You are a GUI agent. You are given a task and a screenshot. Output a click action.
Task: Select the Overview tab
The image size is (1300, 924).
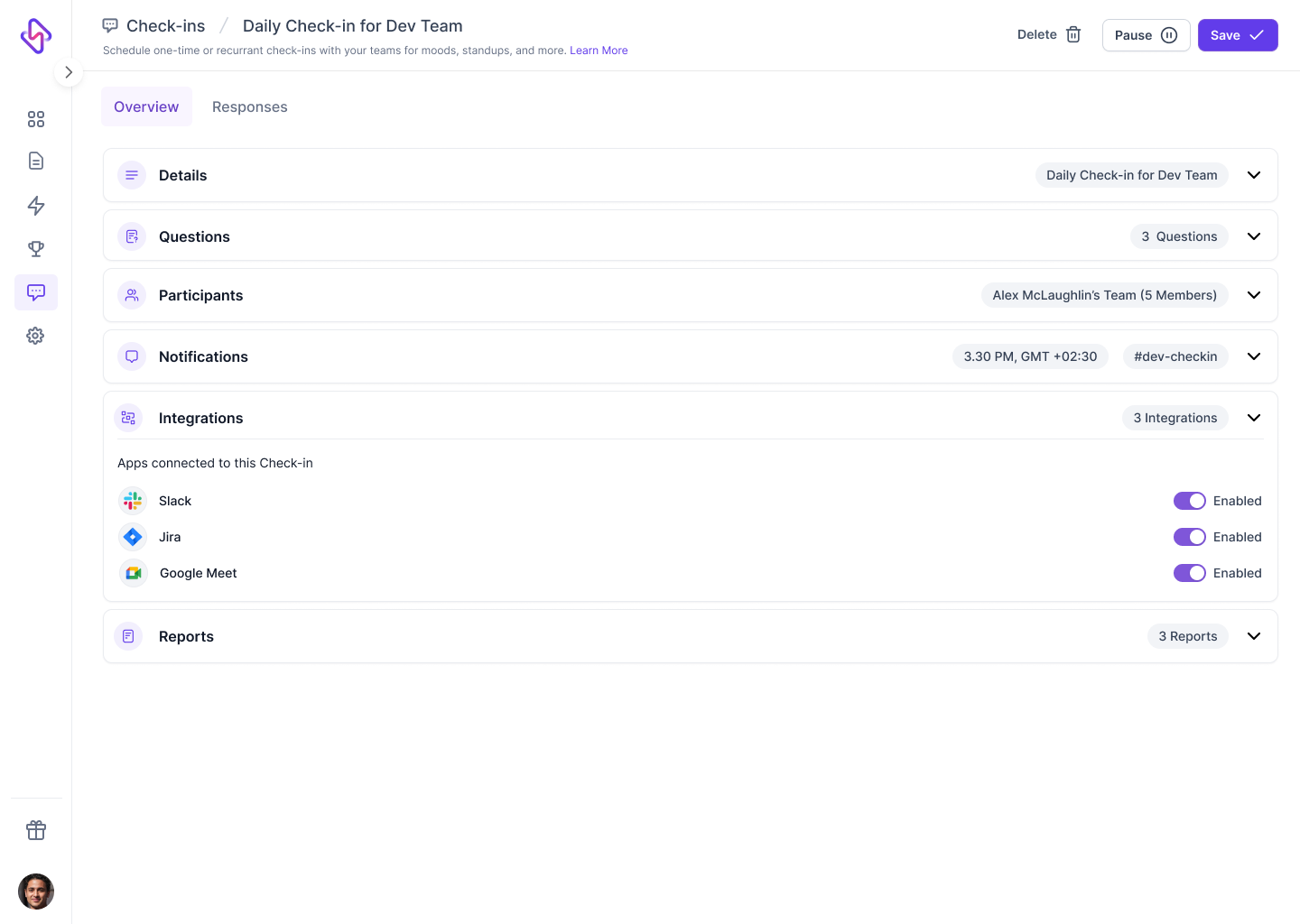pyautogui.click(x=146, y=106)
